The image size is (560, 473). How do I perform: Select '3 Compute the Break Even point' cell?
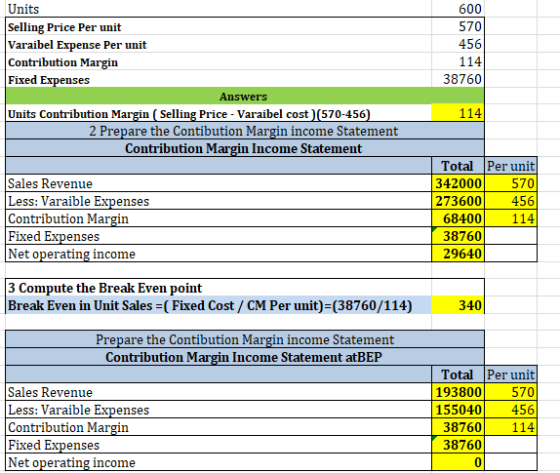[219, 288]
